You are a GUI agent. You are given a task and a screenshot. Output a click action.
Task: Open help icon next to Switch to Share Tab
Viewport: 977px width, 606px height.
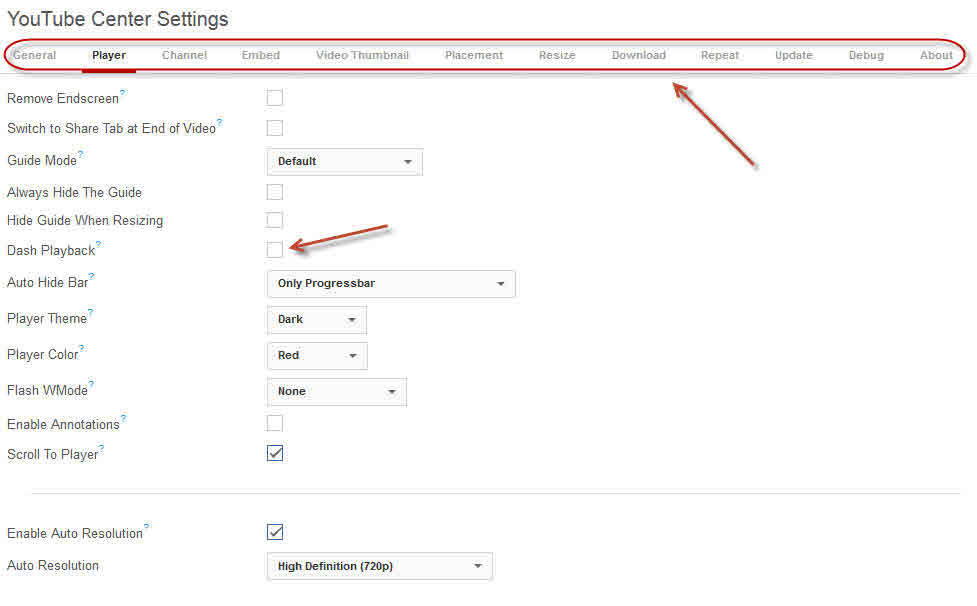[x=219, y=121]
